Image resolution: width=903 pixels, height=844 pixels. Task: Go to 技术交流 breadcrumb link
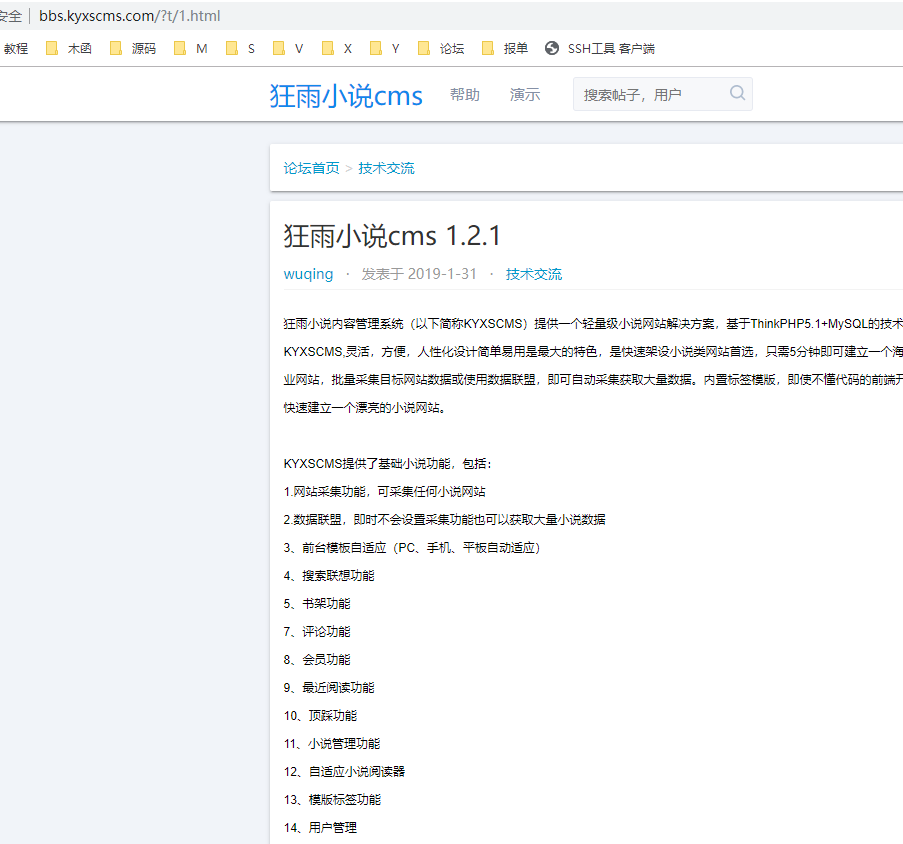(x=386, y=168)
